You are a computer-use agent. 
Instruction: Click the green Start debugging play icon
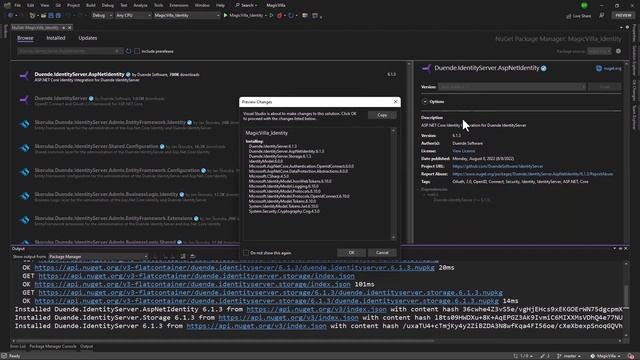[225, 16]
